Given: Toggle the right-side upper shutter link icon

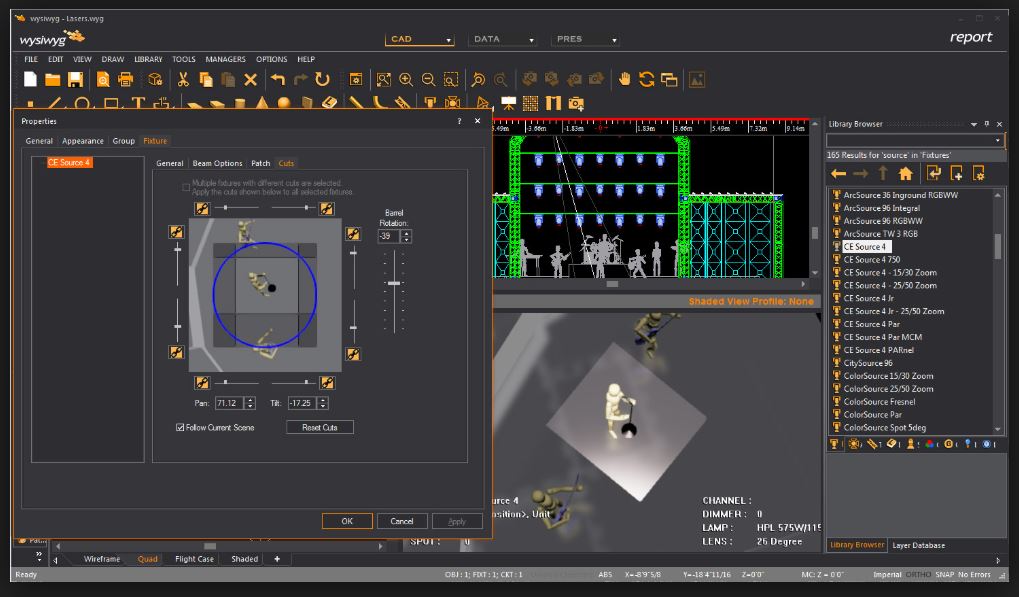Looking at the screenshot, I should coord(353,233).
